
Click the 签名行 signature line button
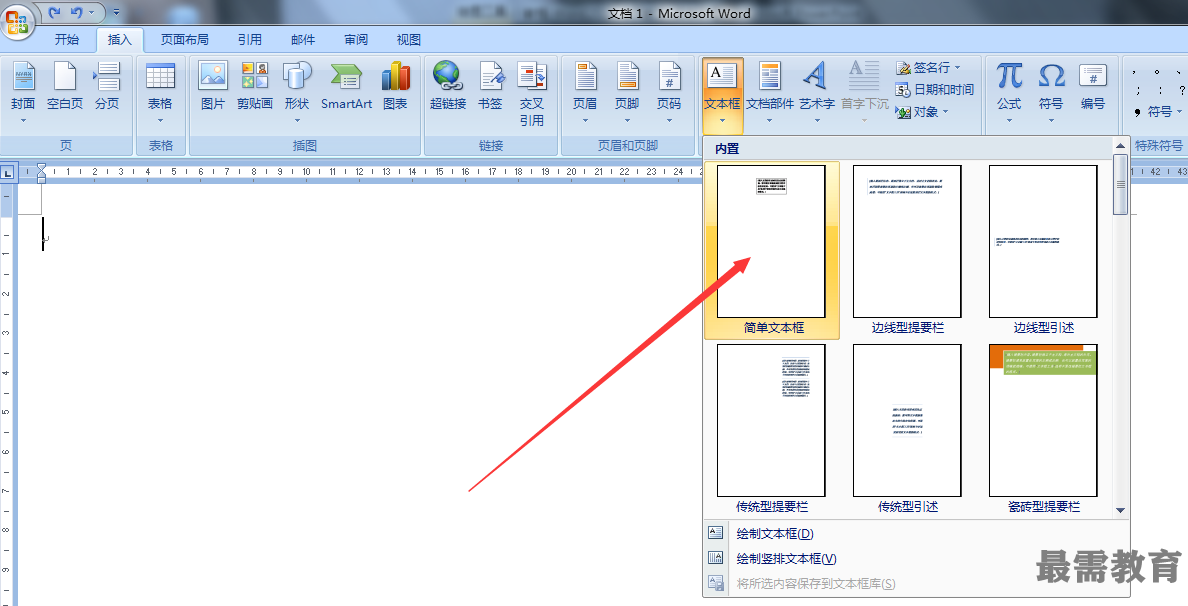[x=922, y=67]
